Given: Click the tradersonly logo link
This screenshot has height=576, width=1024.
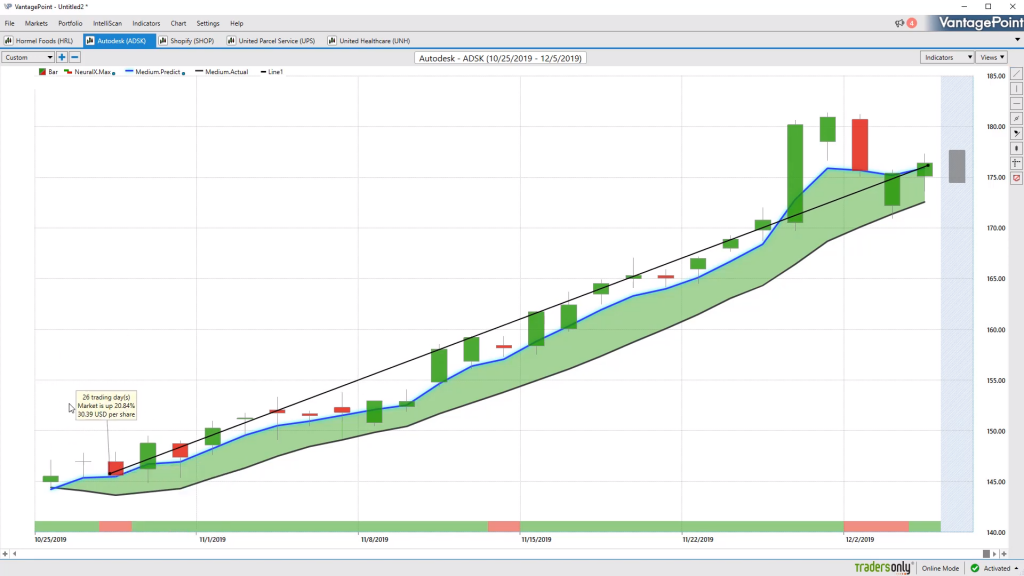Looking at the screenshot, I should [x=883, y=568].
